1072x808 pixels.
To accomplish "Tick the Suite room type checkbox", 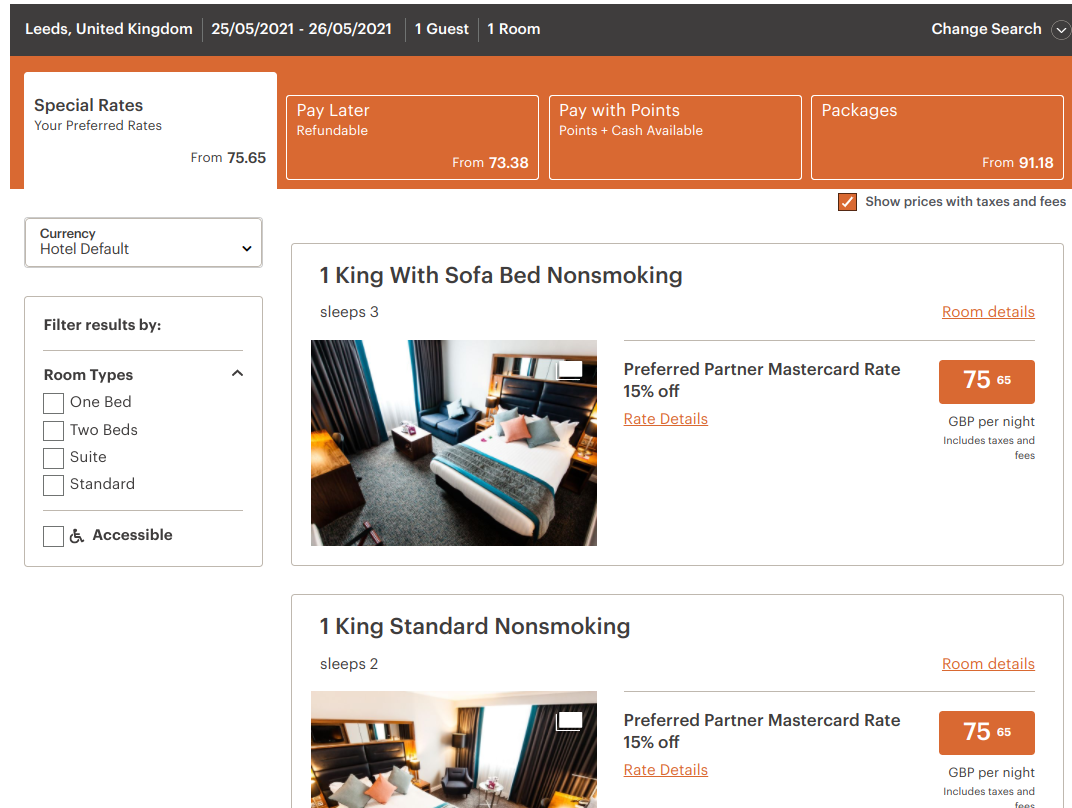I will point(54,458).
